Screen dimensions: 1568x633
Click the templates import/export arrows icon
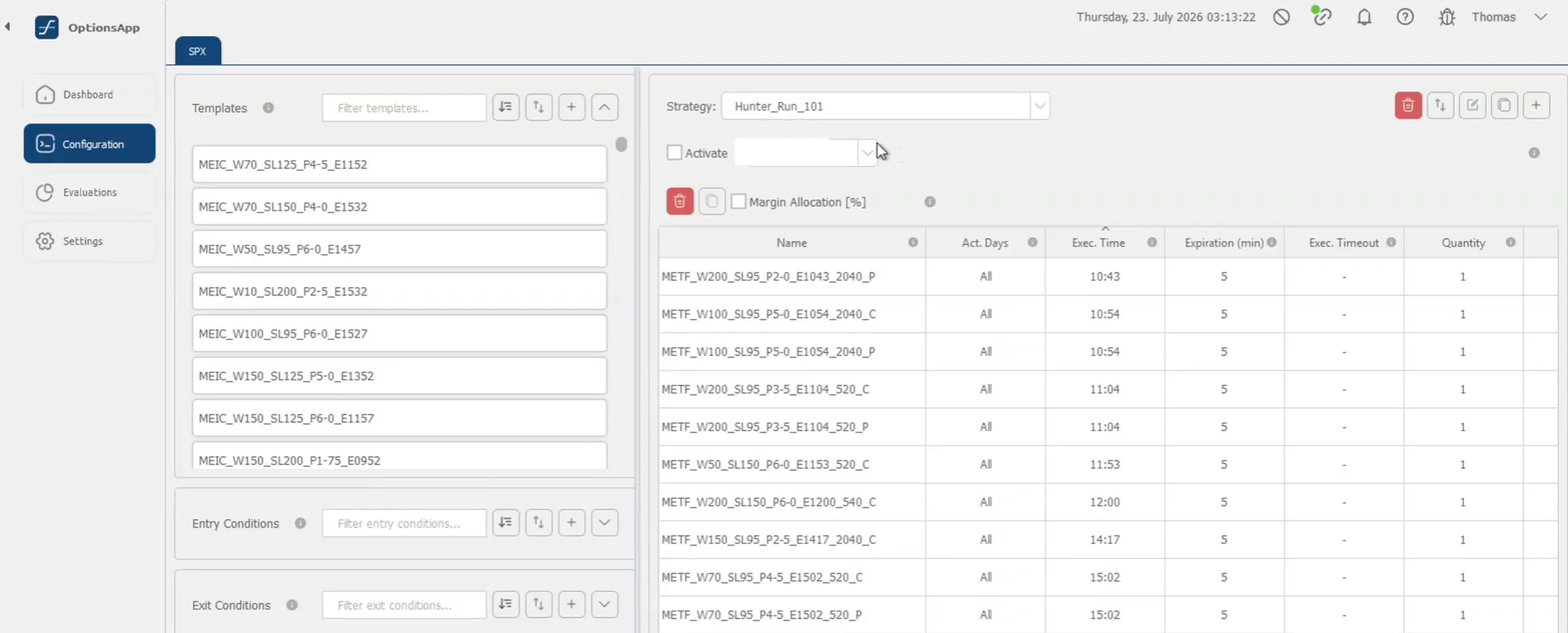pyautogui.click(x=539, y=107)
